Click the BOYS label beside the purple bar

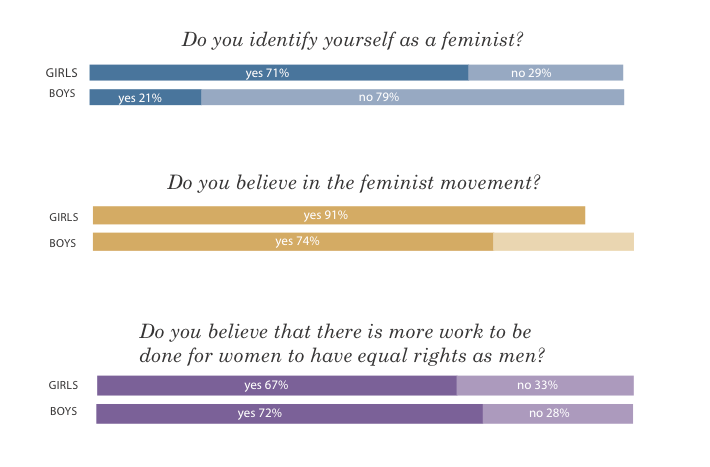63,411
